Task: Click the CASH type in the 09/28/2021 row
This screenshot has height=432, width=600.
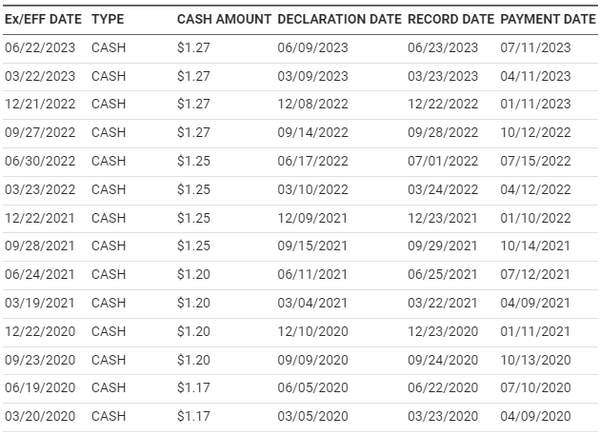Action: tap(109, 246)
